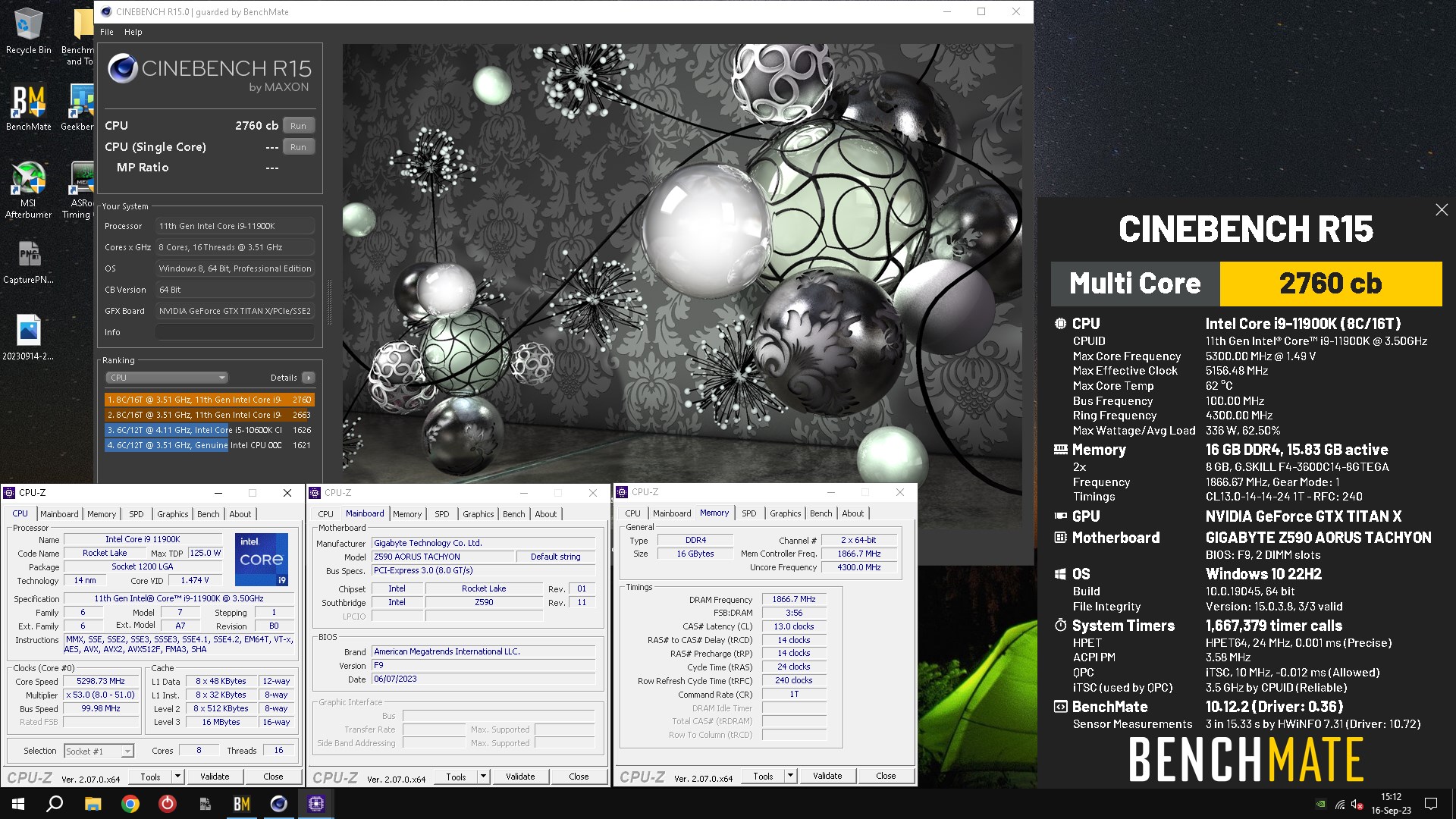Select ranking row two scoring 2663
The width and height of the screenshot is (1456, 819).
(x=209, y=415)
